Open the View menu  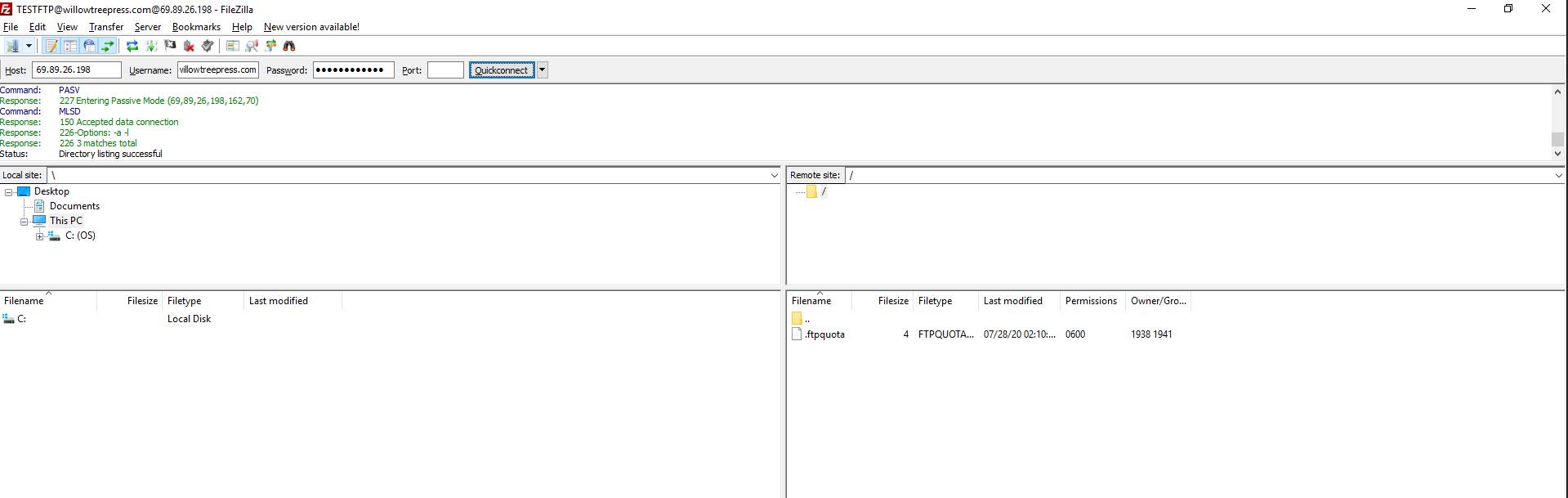(67, 27)
